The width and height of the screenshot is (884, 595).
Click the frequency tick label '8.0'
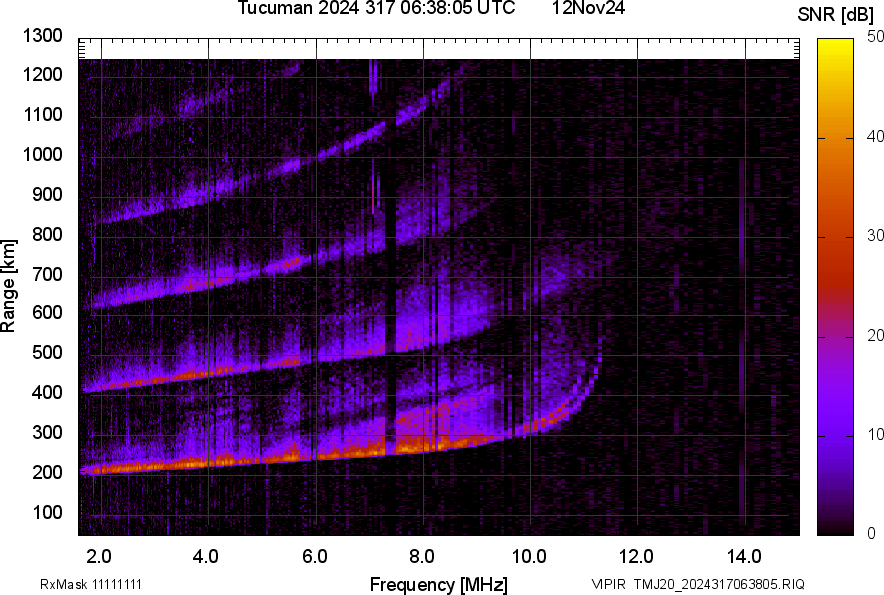click(422, 557)
